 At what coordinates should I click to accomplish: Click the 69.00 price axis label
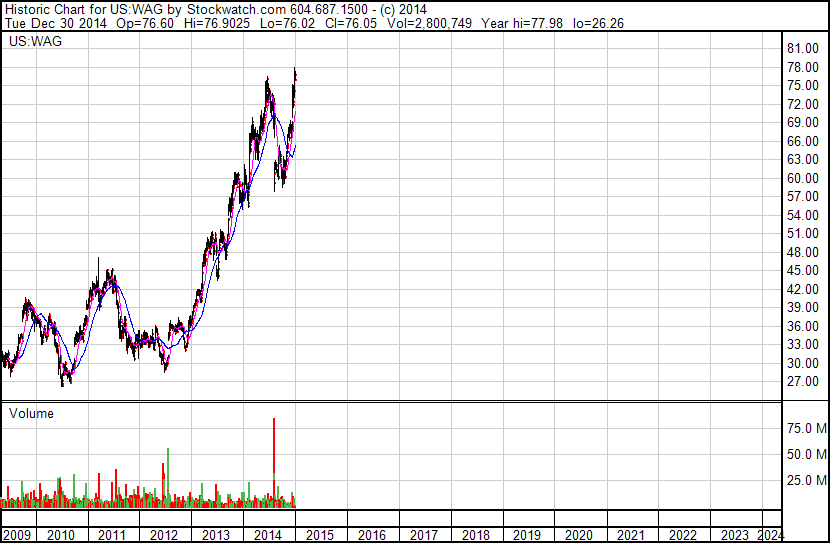coord(803,122)
